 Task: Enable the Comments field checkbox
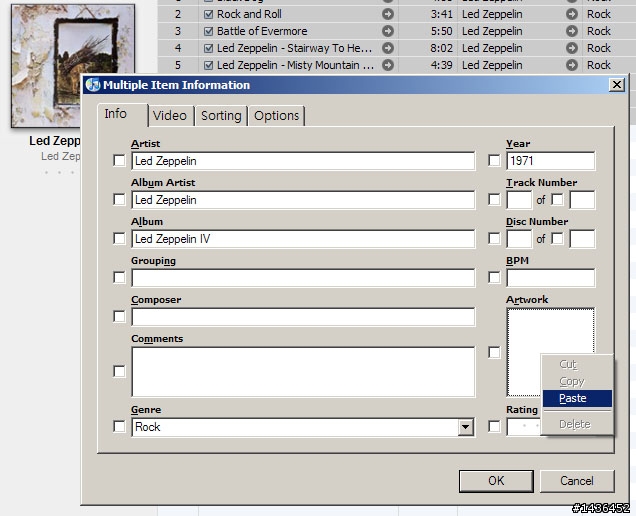119,371
